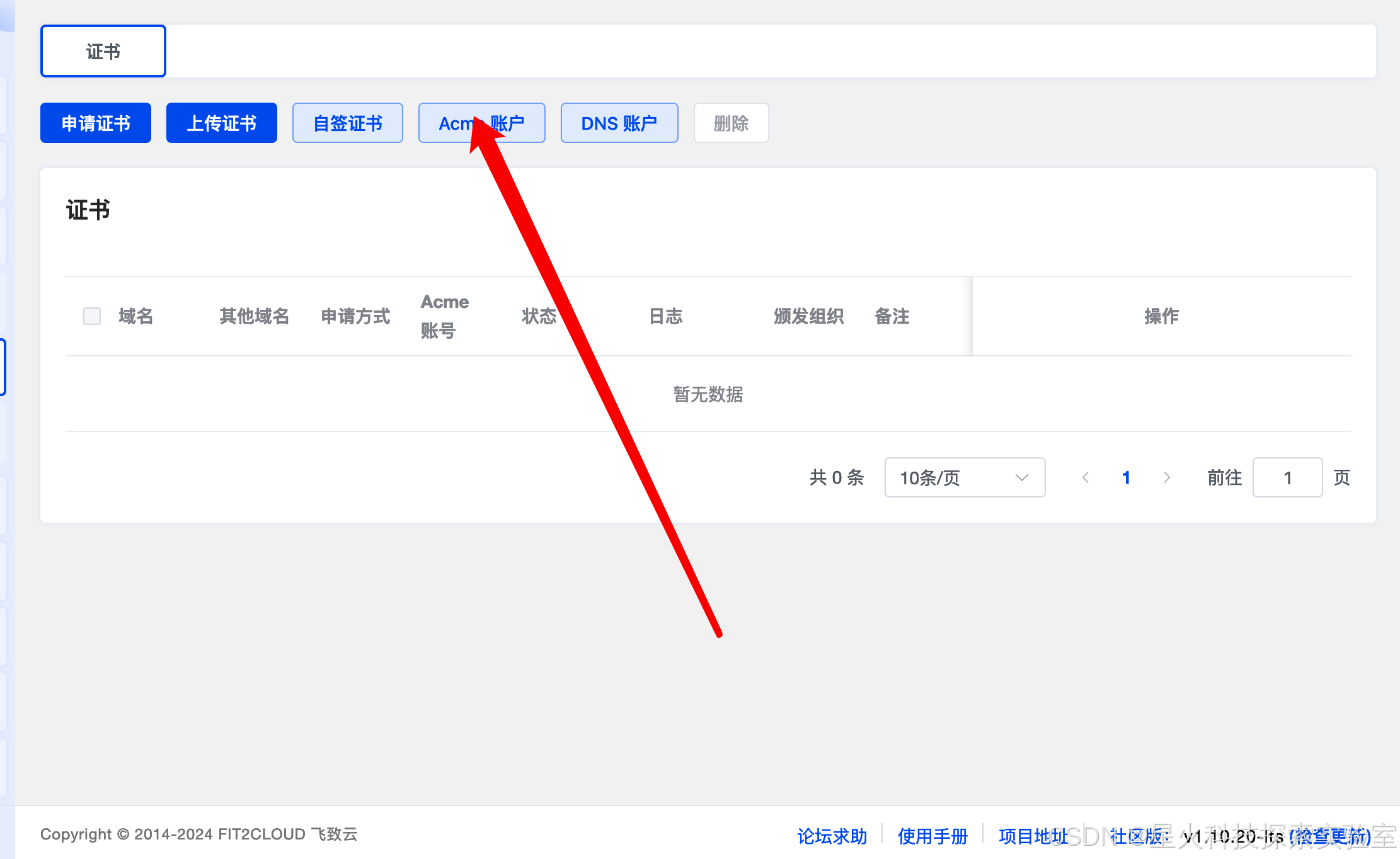Expand the 10条/页 page size dropdown

click(x=945, y=478)
